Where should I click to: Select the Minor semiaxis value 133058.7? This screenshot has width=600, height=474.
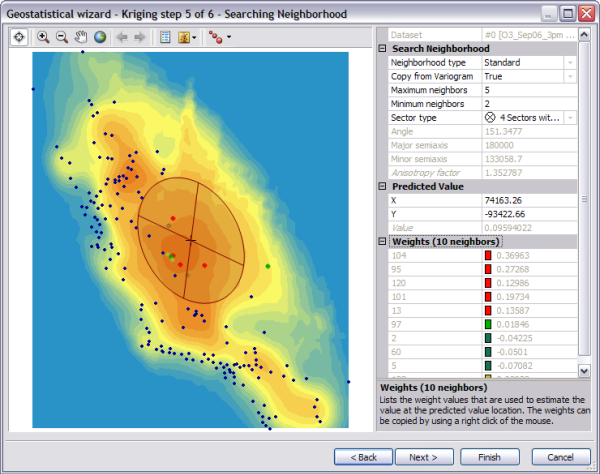tap(503, 159)
